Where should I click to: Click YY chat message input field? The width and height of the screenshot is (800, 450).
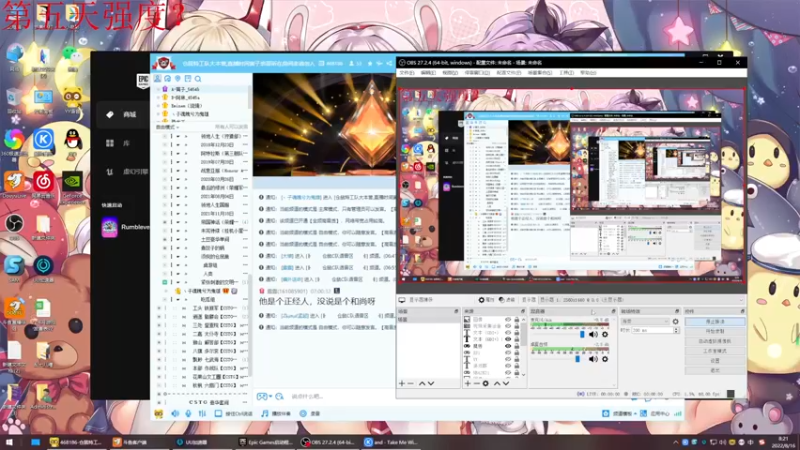point(342,396)
